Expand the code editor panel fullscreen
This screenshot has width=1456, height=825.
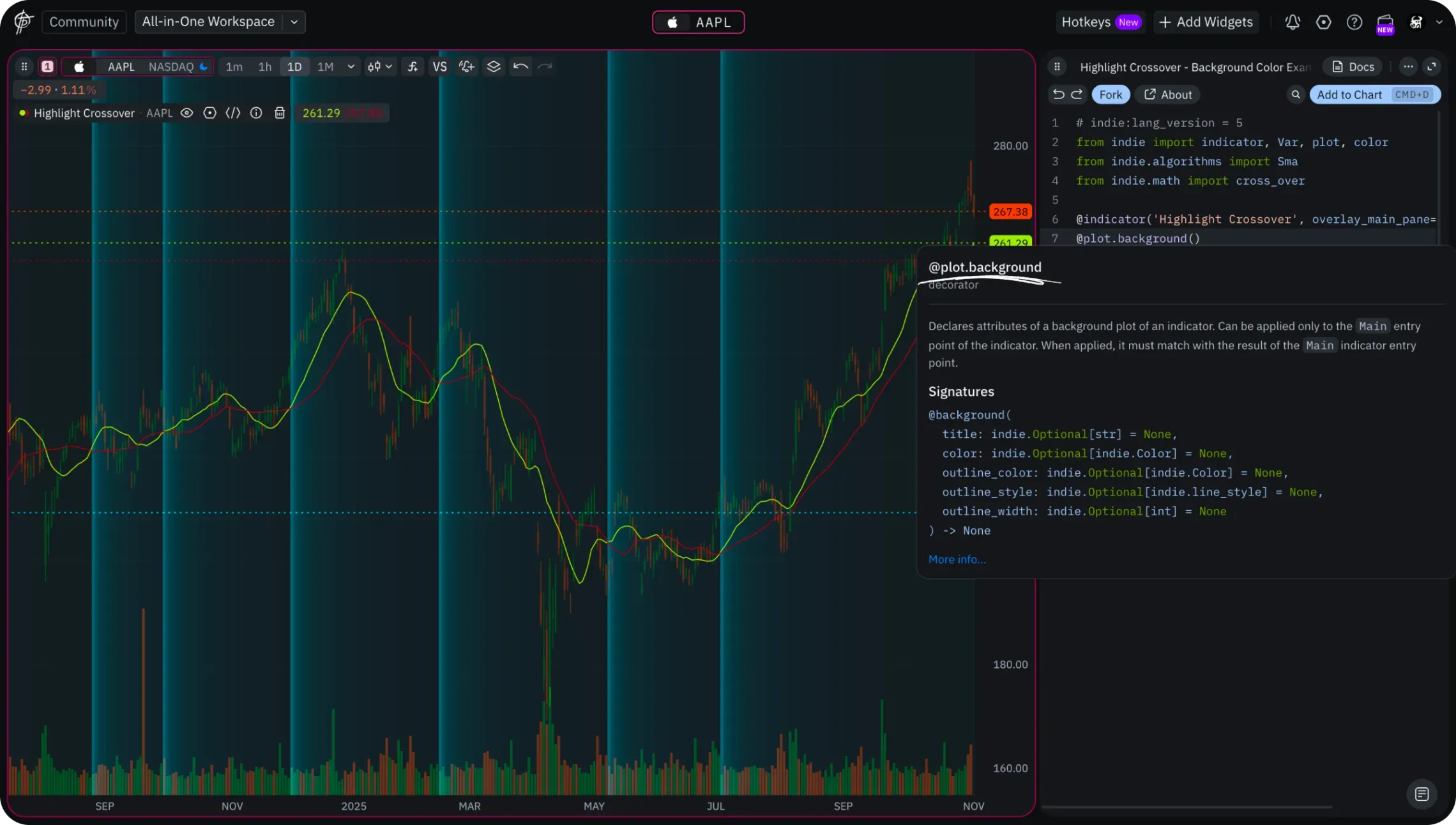tap(1432, 66)
